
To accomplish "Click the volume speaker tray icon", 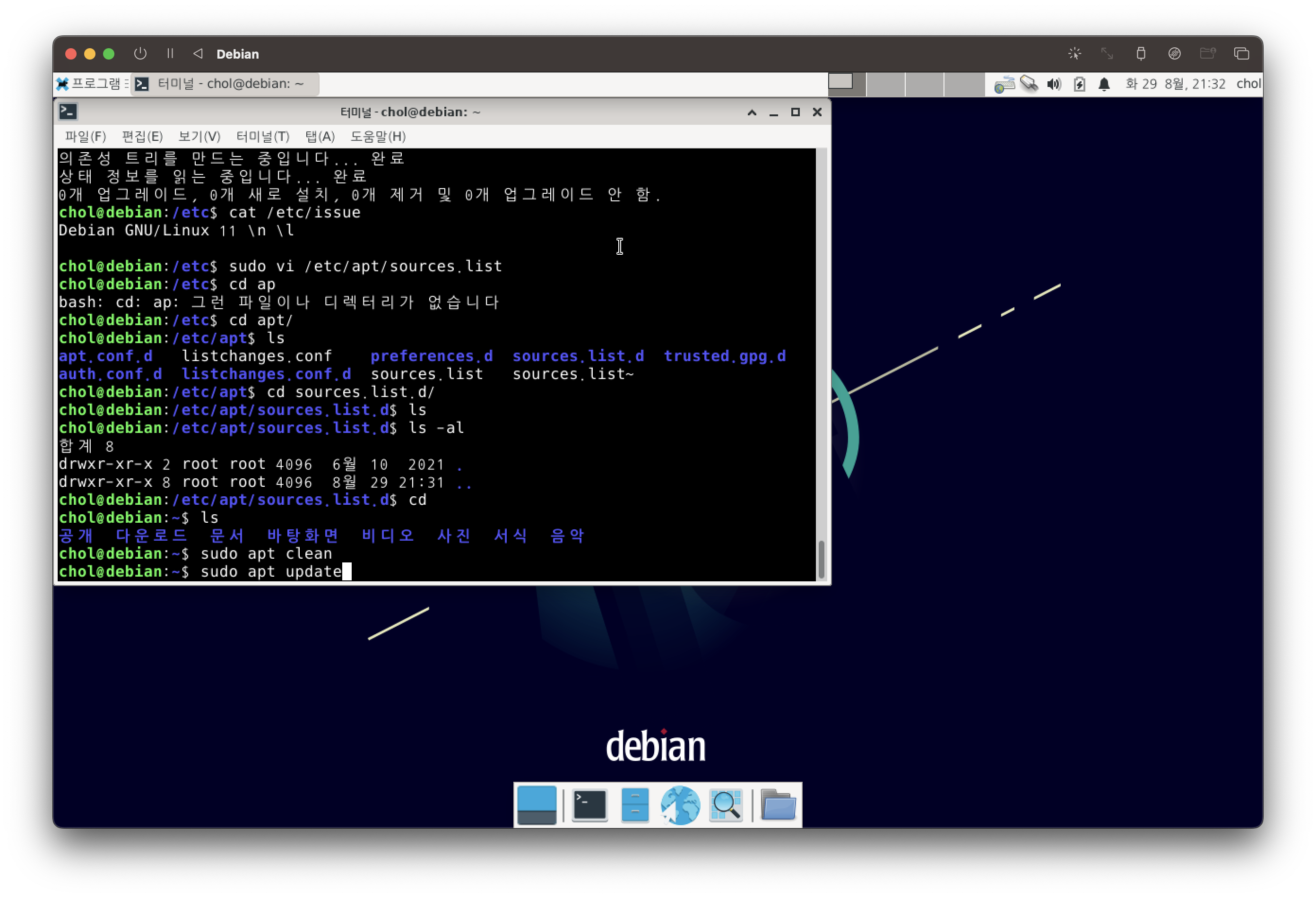I will click(1054, 84).
